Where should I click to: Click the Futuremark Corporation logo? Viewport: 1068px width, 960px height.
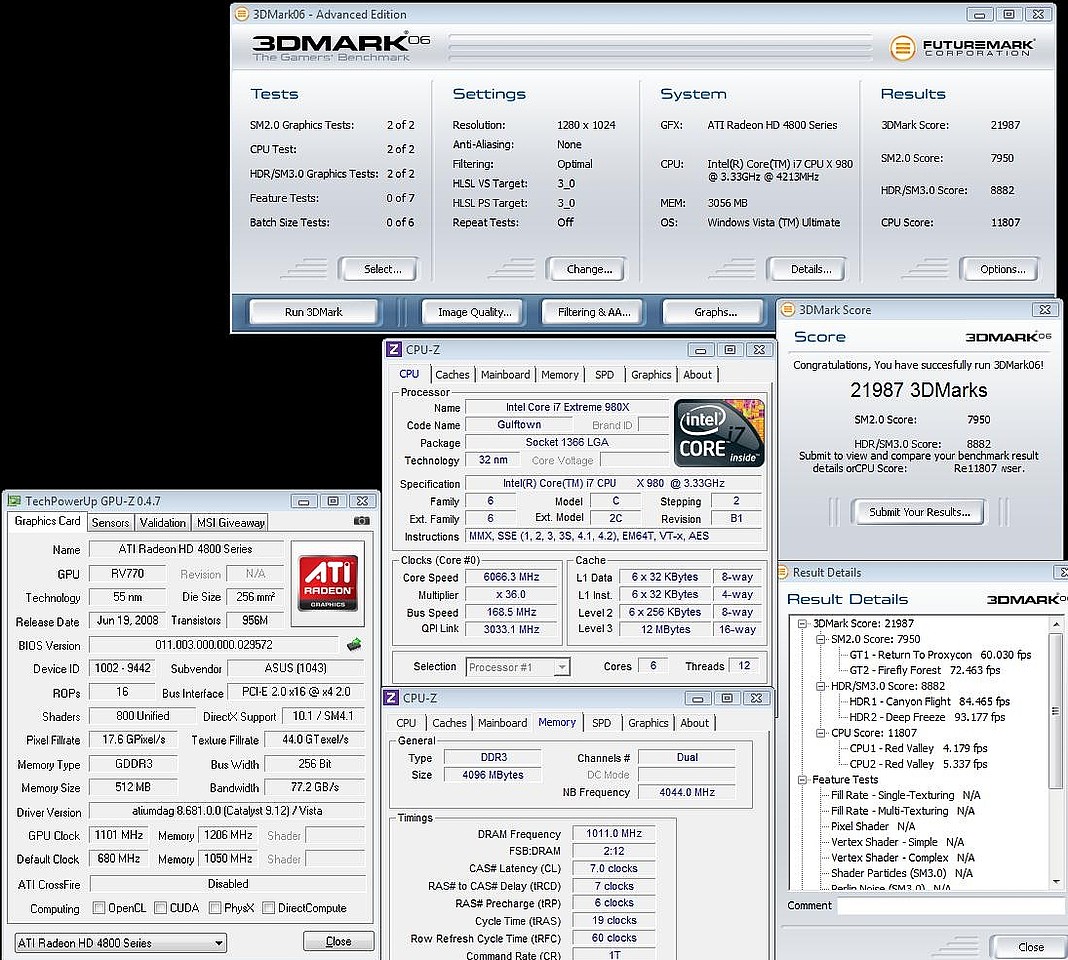click(963, 47)
